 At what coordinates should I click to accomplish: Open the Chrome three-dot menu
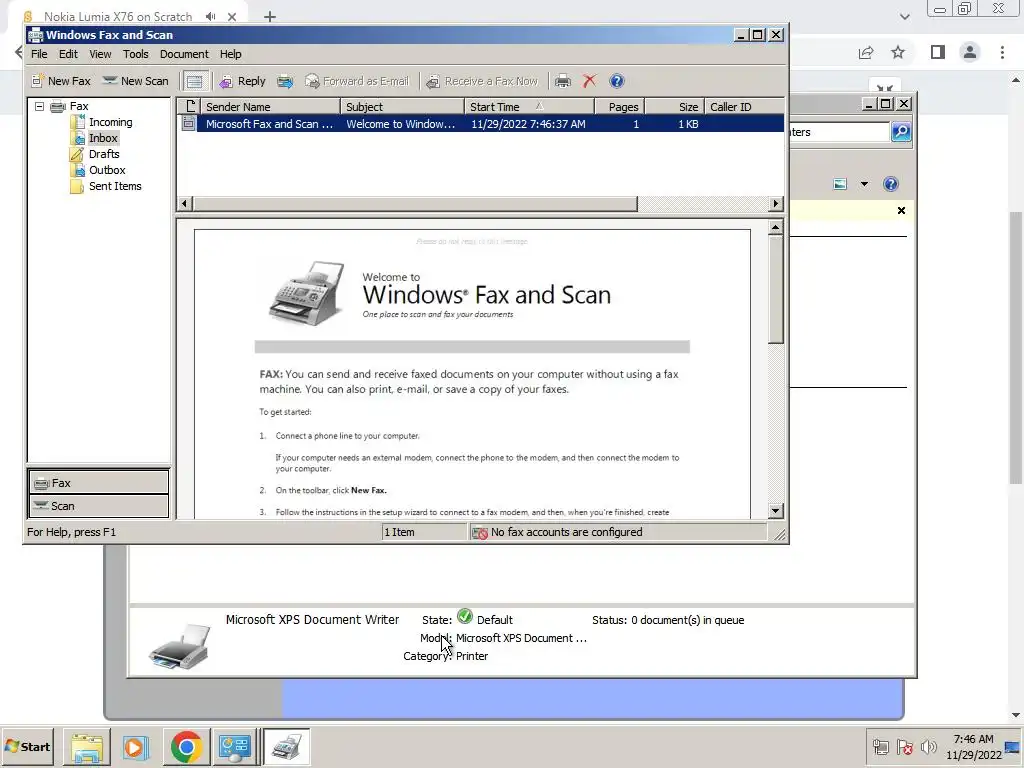[1002, 52]
